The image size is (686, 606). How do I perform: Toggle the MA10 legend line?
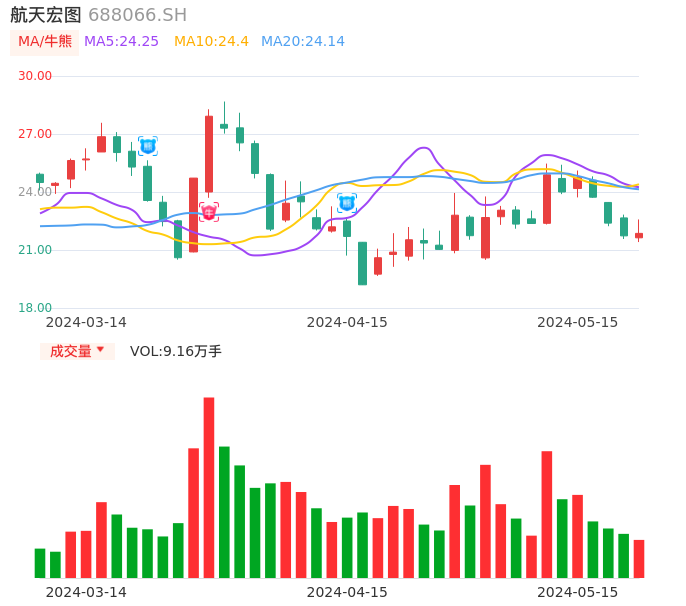pos(211,42)
